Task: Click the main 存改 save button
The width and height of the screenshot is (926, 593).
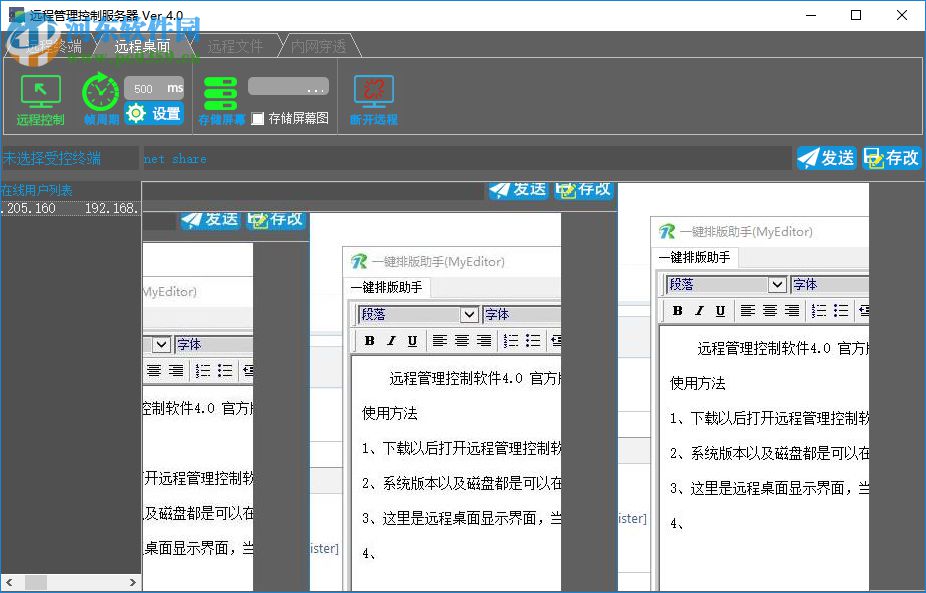Action: click(891, 158)
